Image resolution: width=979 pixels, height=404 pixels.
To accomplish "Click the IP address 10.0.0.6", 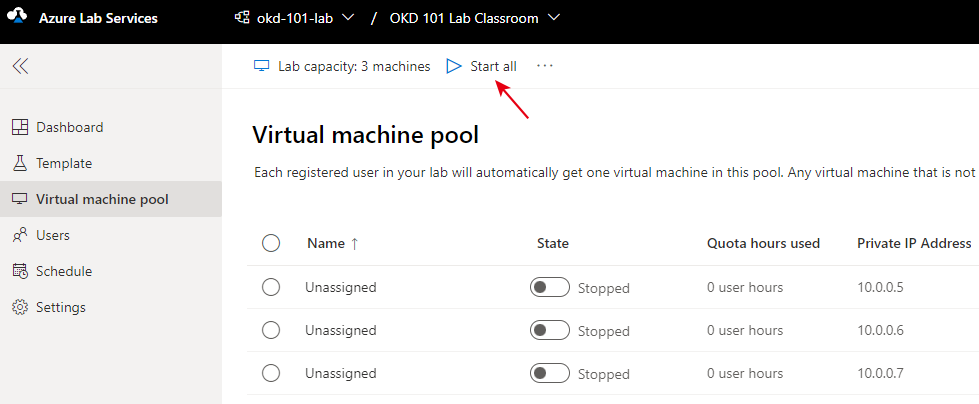I will [x=880, y=330].
